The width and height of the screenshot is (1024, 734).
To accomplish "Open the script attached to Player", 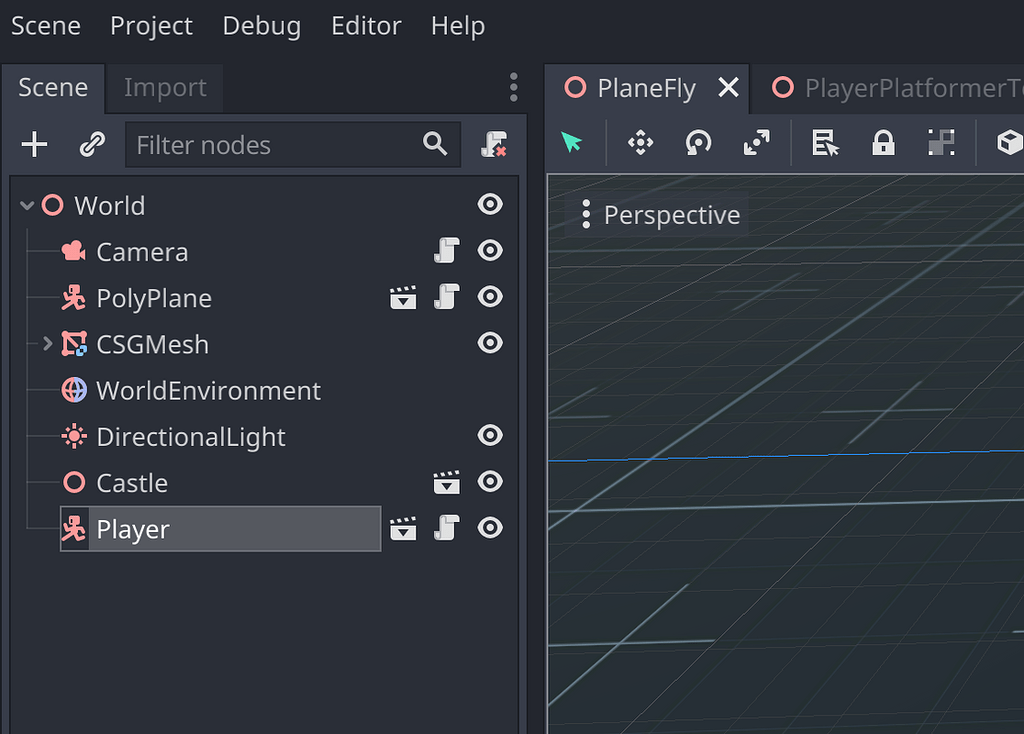I will [x=447, y=528].
